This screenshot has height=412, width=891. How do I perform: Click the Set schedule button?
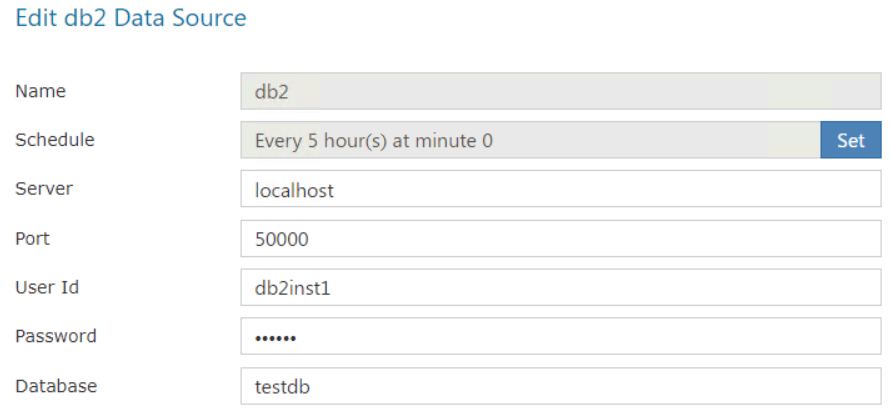[x=851, y=140]
